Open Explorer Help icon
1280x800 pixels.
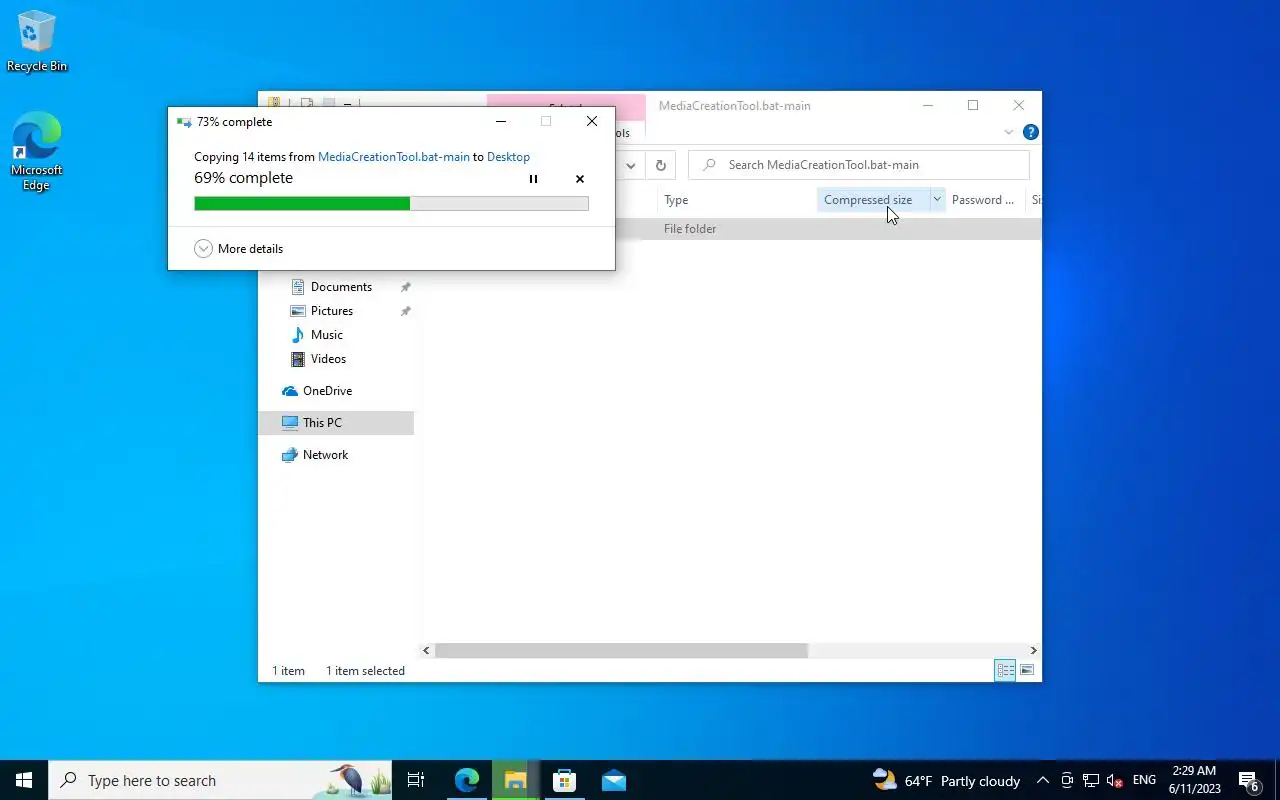click(1031, 132)
